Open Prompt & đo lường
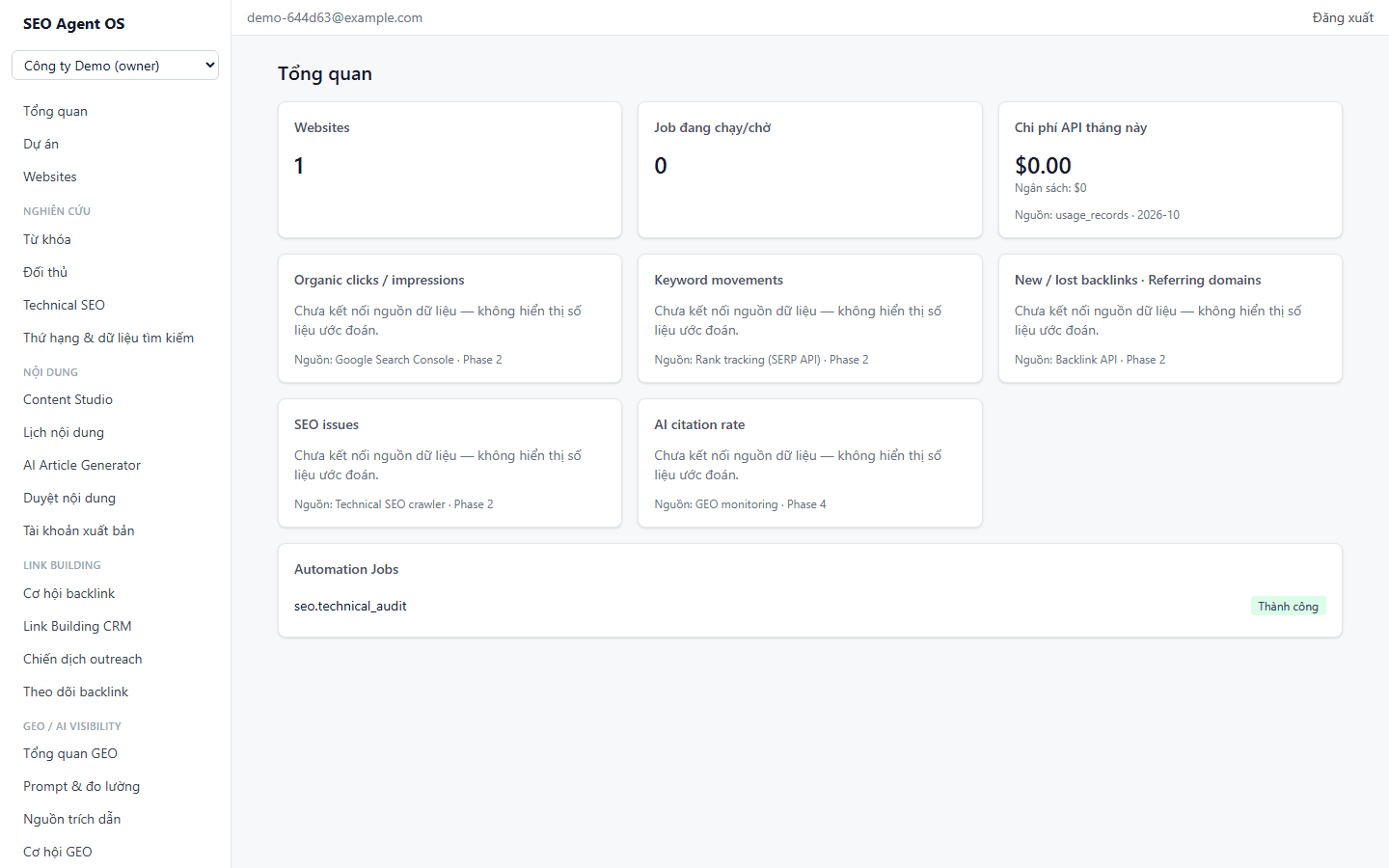The height and width of the screenshot is (868, 1389). tap(81, 786)
